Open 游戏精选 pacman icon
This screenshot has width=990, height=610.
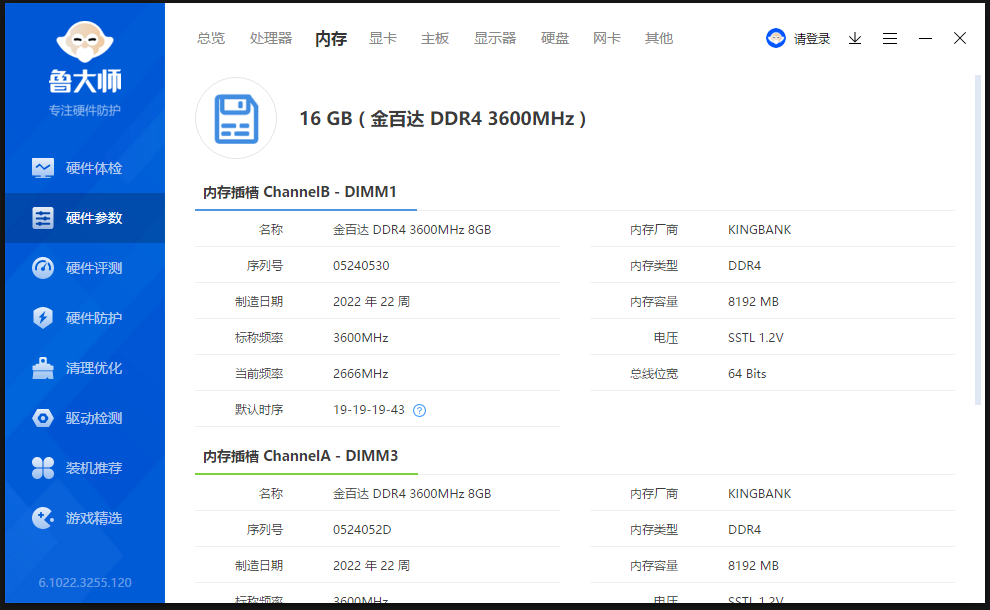coord(43,518)
